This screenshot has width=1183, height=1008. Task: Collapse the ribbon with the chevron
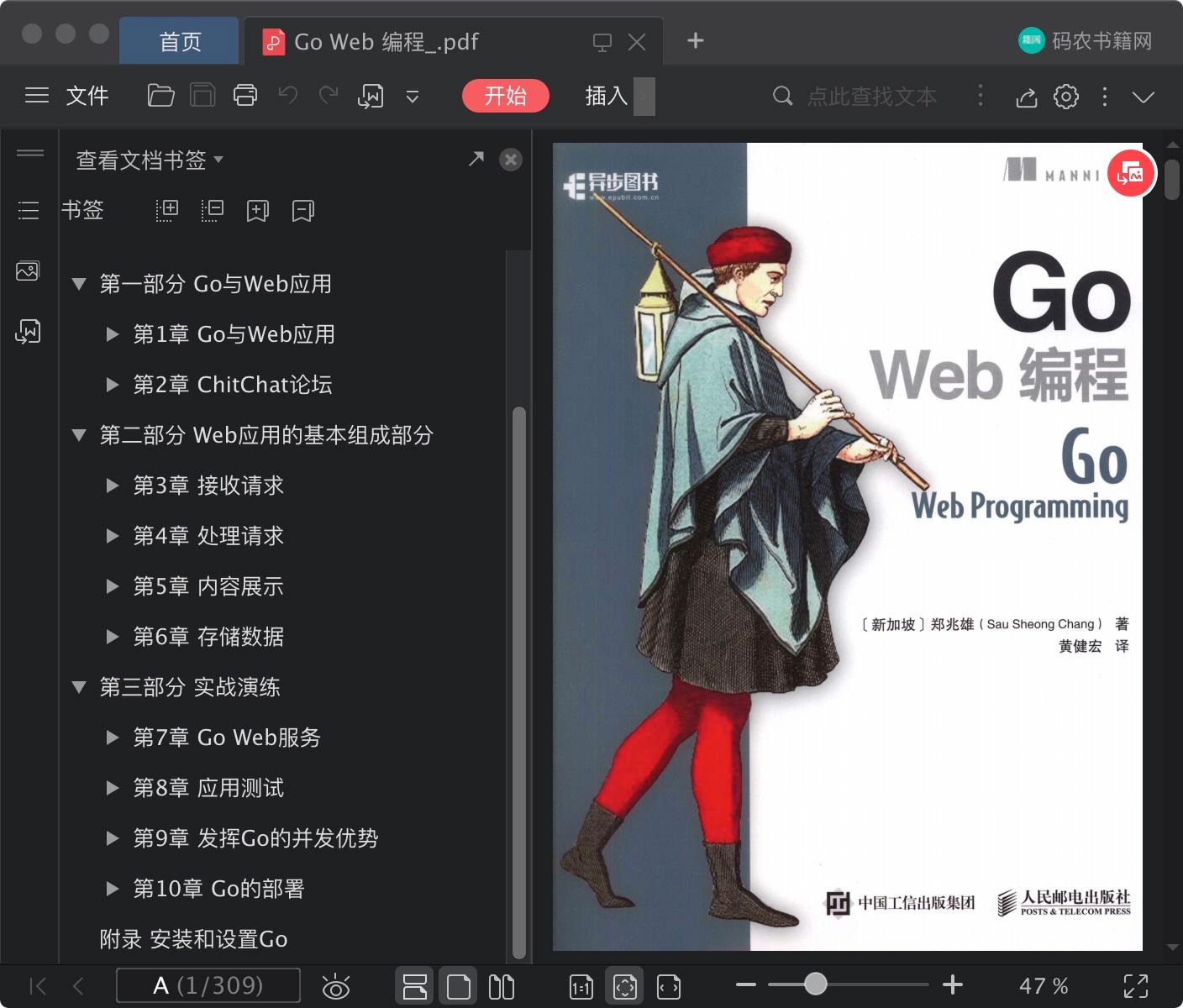(1144, 97)
